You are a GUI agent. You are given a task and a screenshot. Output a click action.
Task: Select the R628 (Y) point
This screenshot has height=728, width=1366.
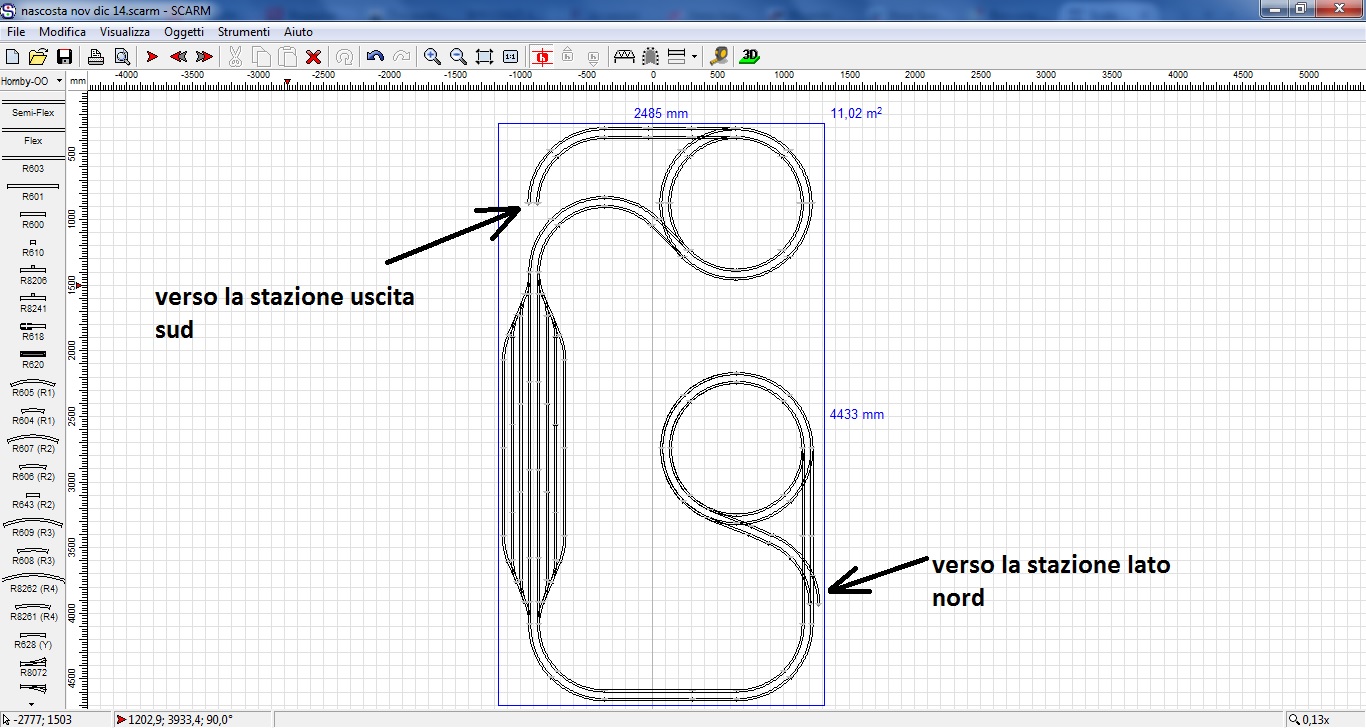pyautogui.click(x=33, y=641)
